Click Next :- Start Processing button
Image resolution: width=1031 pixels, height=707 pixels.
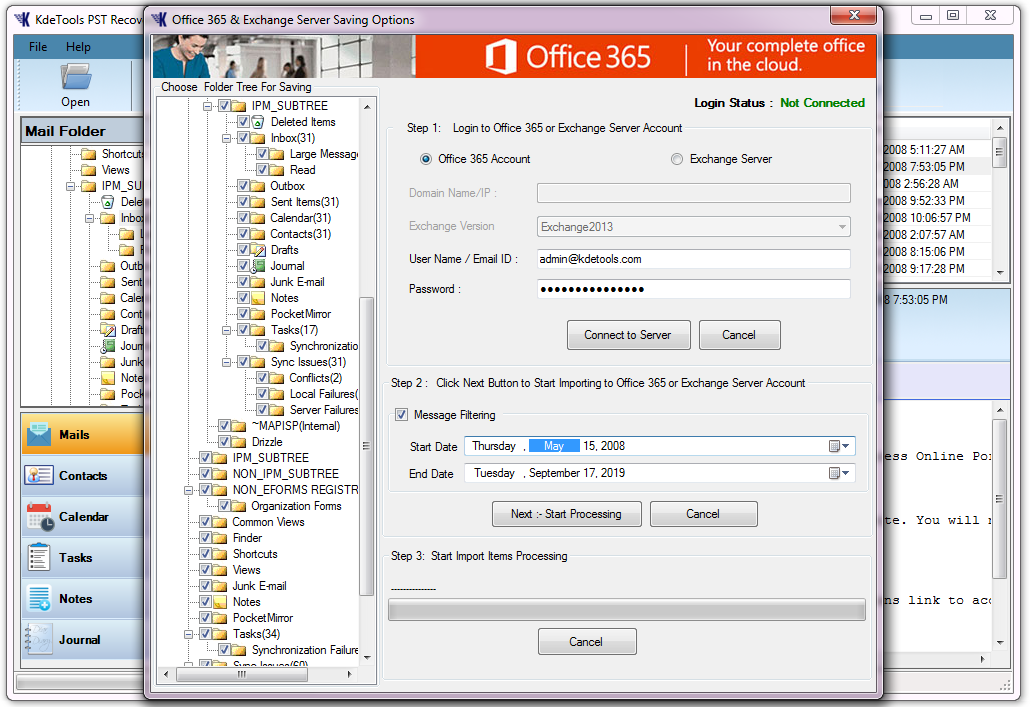coord(566,514)
